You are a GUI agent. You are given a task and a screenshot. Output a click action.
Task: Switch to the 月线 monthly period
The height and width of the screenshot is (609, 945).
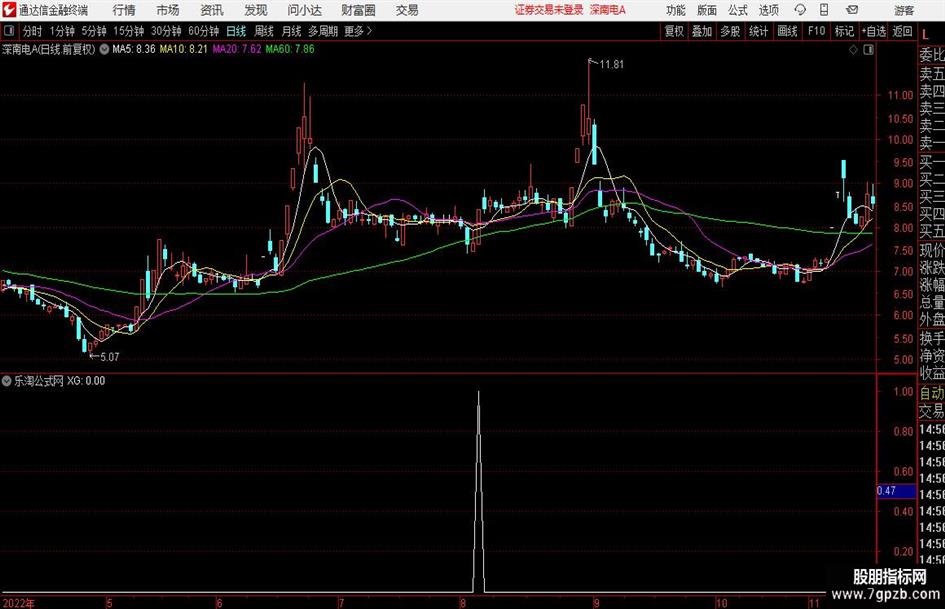(292, 31)
